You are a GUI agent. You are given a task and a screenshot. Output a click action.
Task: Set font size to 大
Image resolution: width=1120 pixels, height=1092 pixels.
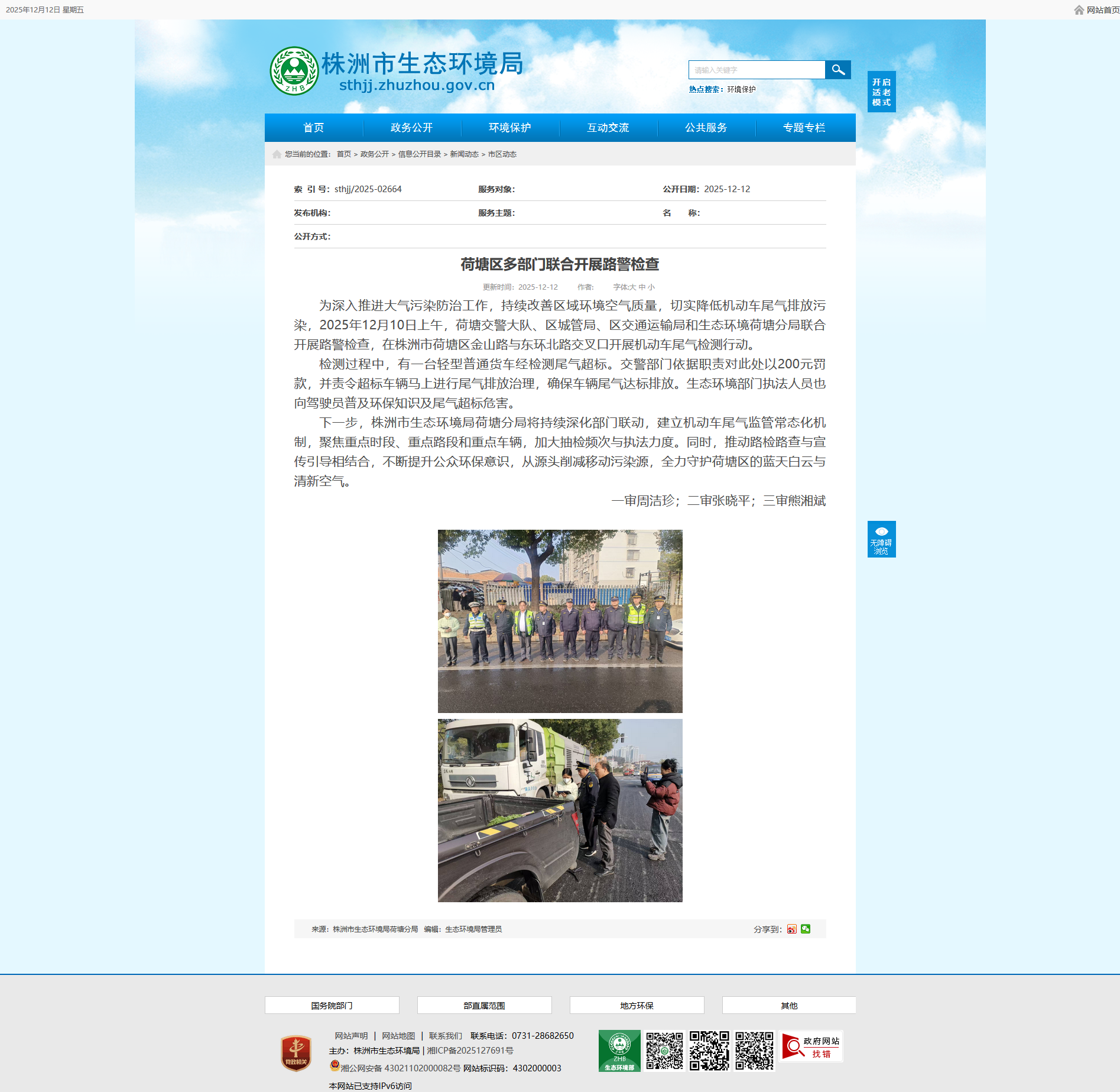coord(632,287)
